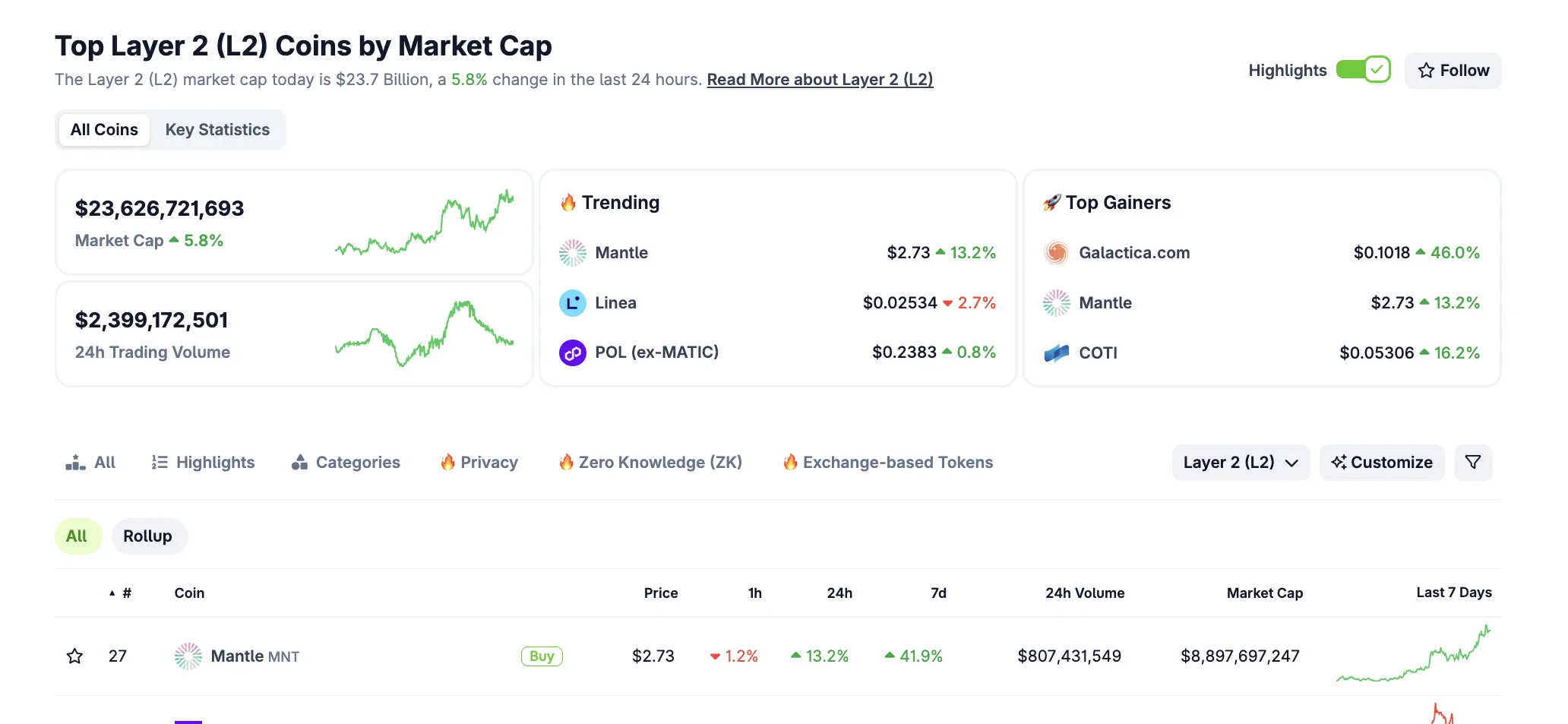
Task: Sort coins by Market Cap column
Action: click(1264, 593)
